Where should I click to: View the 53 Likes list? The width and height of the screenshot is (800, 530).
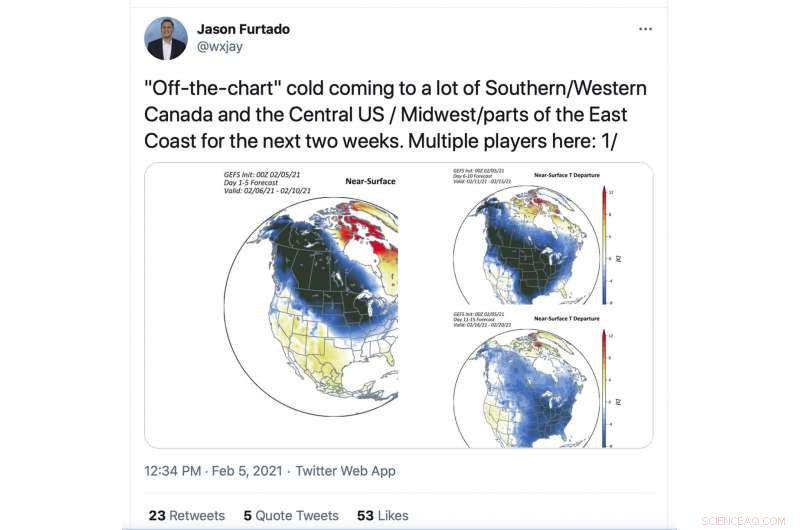(x=383, y=515)
